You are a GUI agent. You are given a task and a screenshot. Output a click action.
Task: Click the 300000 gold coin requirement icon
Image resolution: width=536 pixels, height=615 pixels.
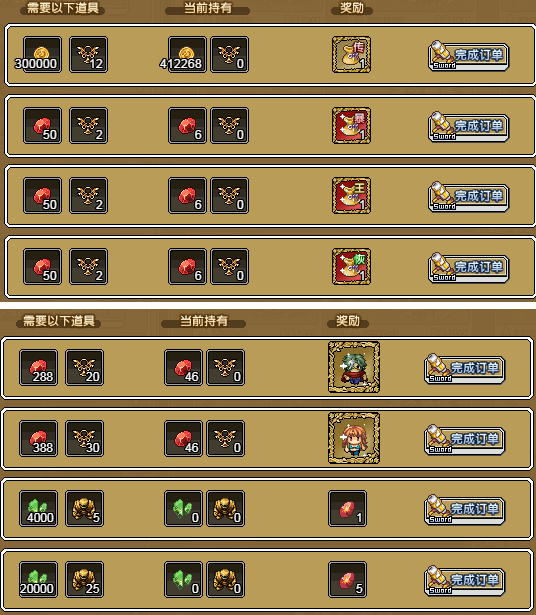(42, 55)
